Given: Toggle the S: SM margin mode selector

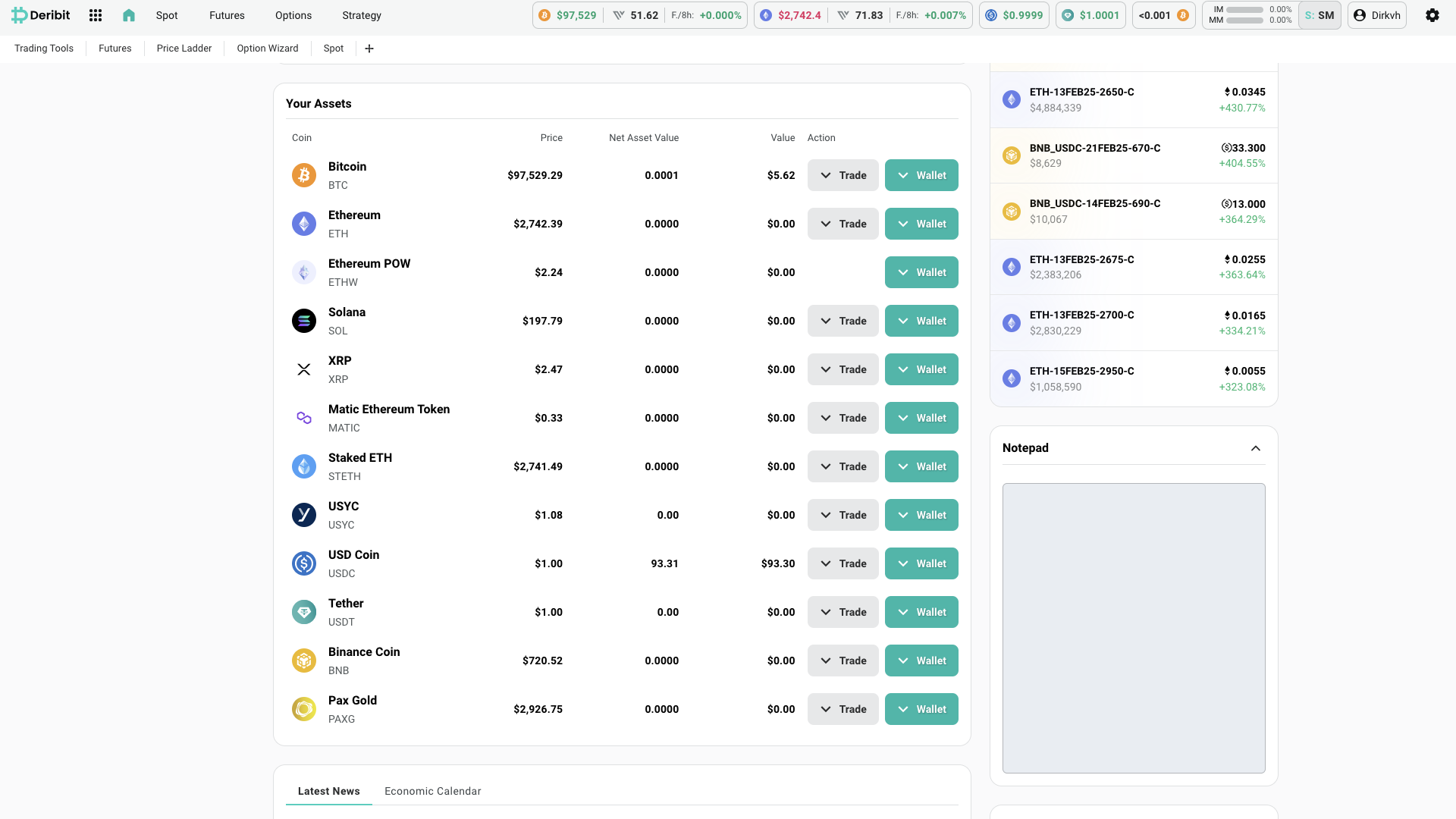Looking at the screenshot, I should pos(1319,14).
